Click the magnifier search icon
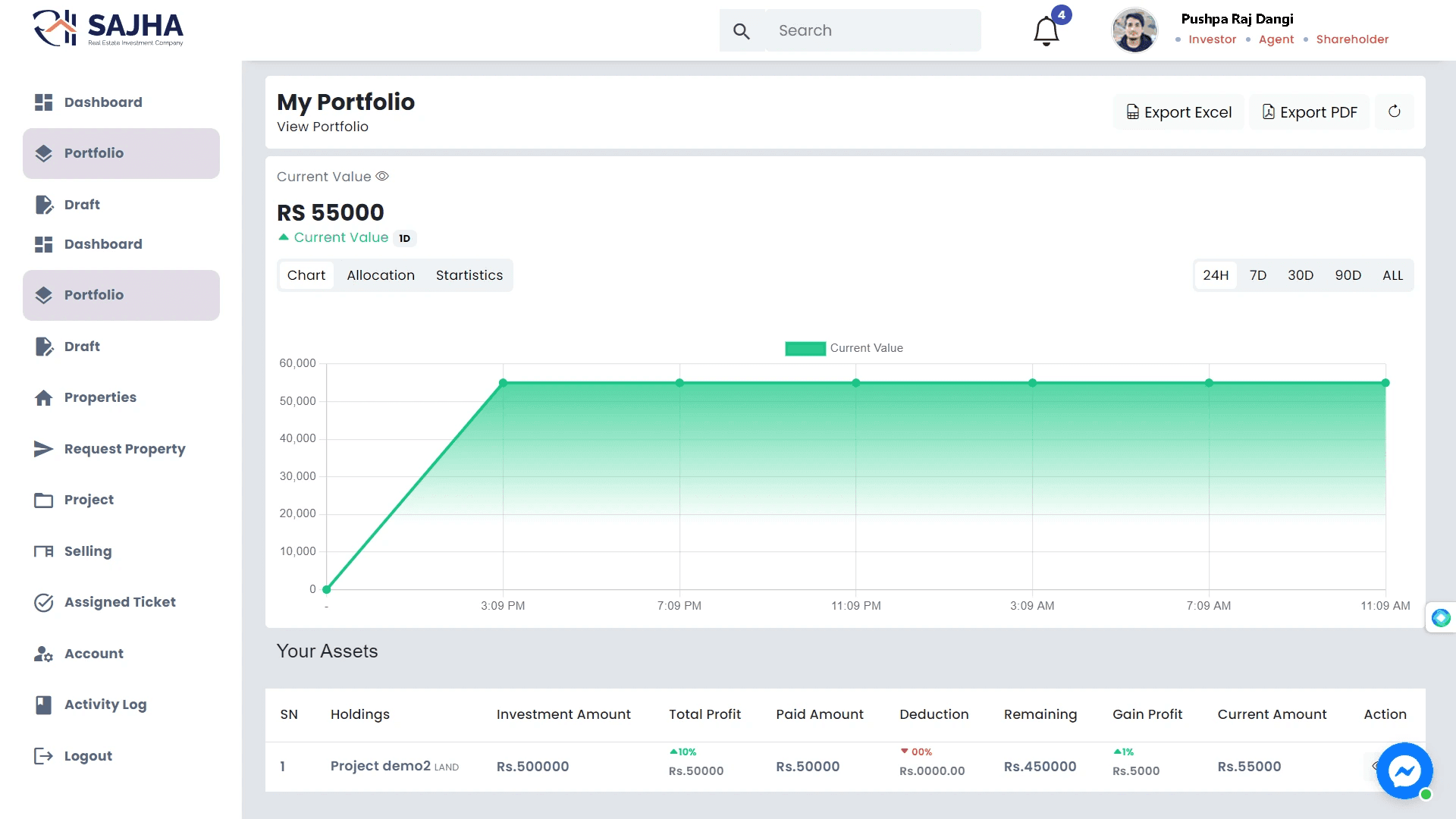The height and width of the screenshot is (819, 1456). point(742,31)
